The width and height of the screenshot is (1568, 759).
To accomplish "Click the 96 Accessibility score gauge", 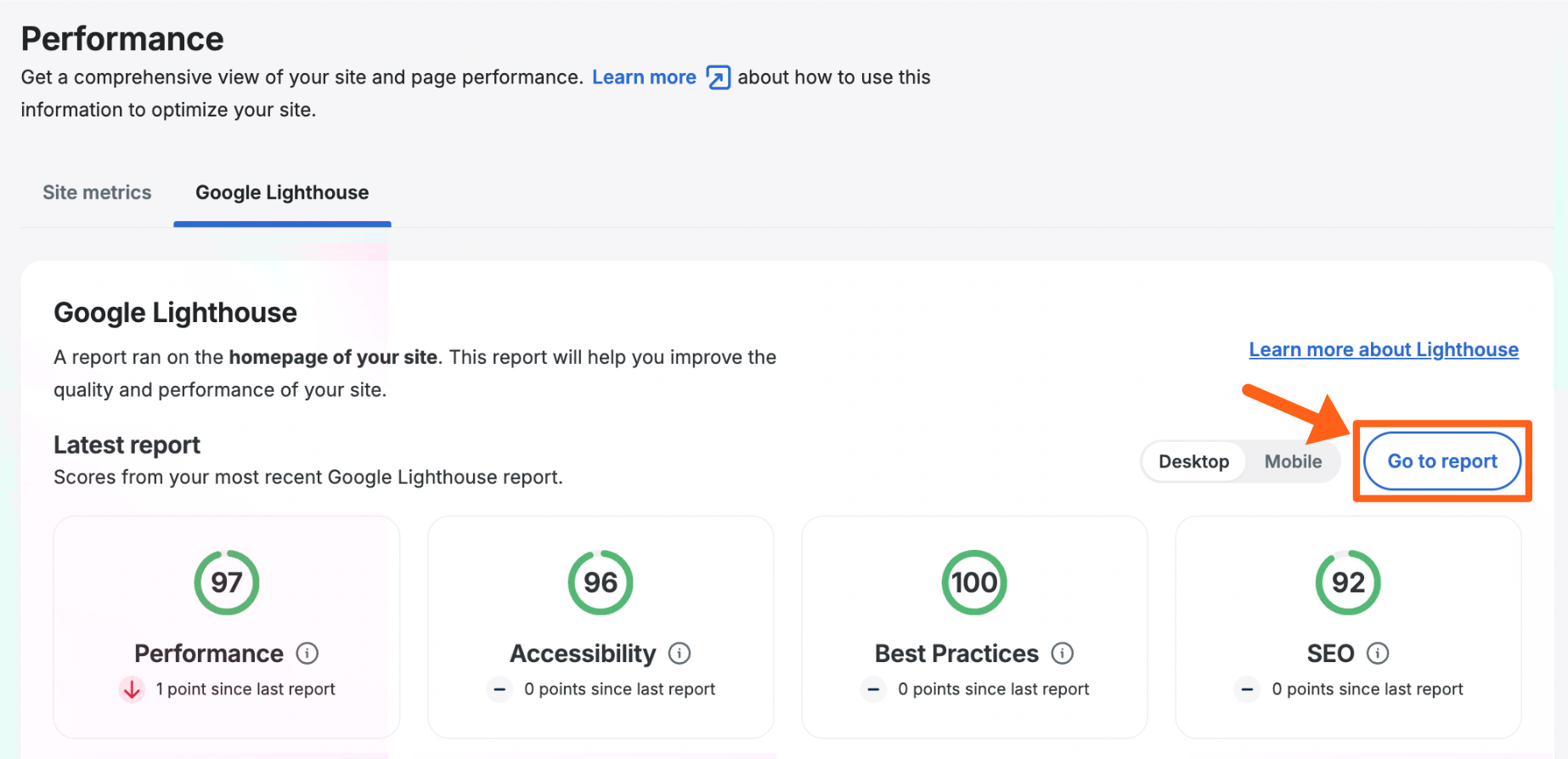I will [601, 582].
